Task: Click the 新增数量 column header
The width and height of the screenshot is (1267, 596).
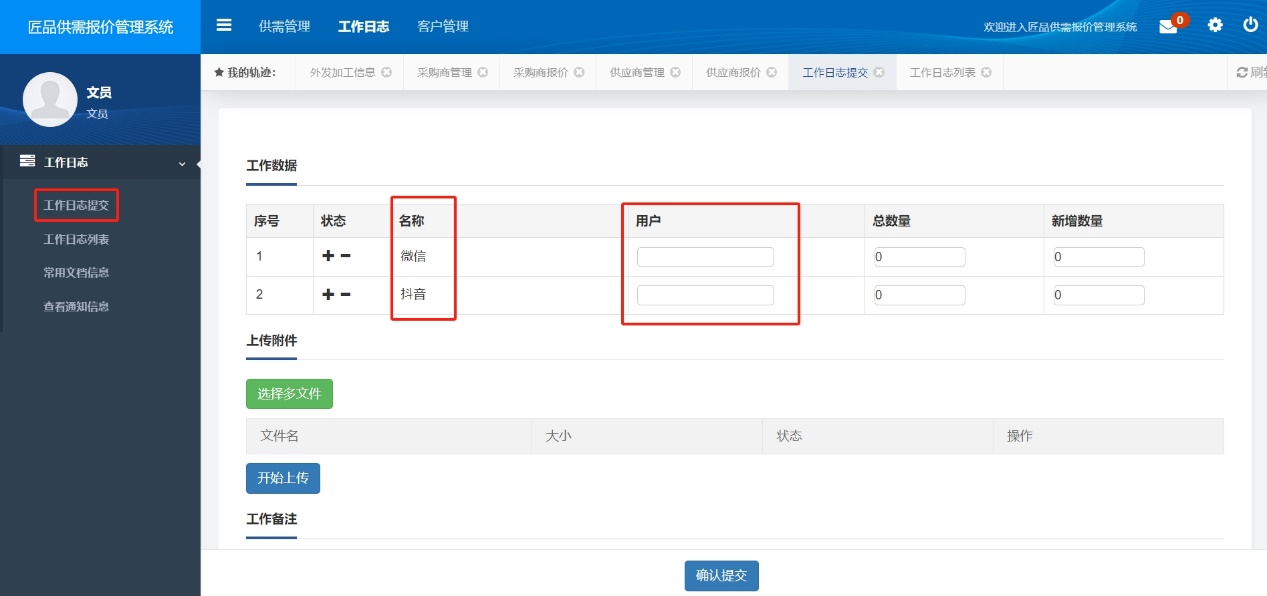Action: coord(1077,221)
